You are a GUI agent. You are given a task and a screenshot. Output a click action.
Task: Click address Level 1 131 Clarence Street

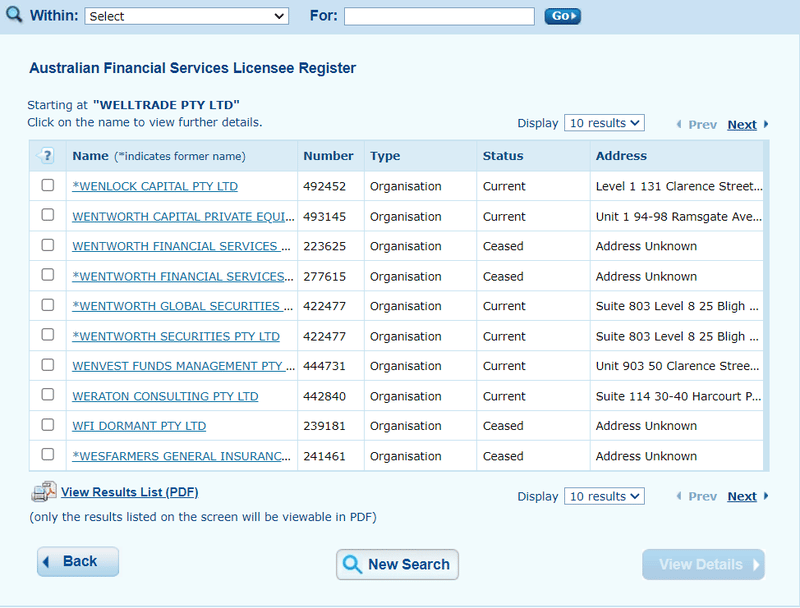tap(679, 186)
